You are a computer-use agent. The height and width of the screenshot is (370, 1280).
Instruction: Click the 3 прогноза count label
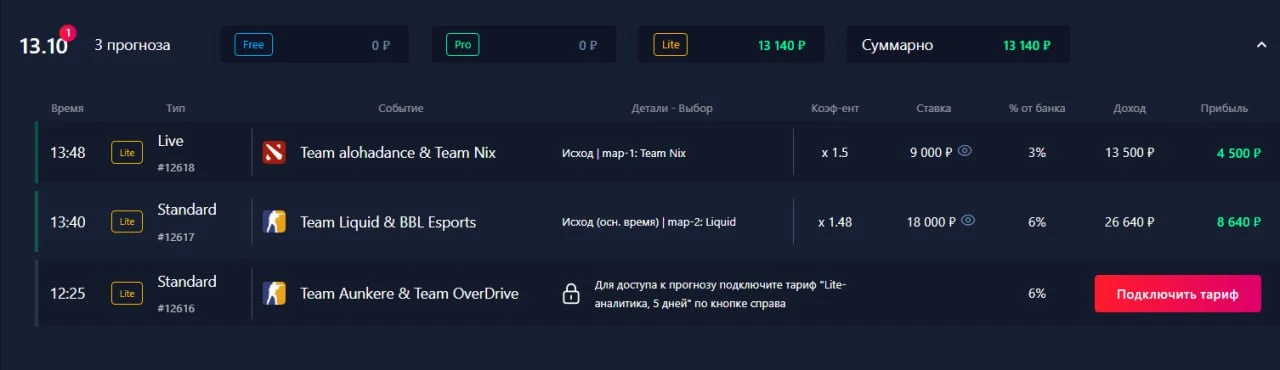click(x=132, y=45)
